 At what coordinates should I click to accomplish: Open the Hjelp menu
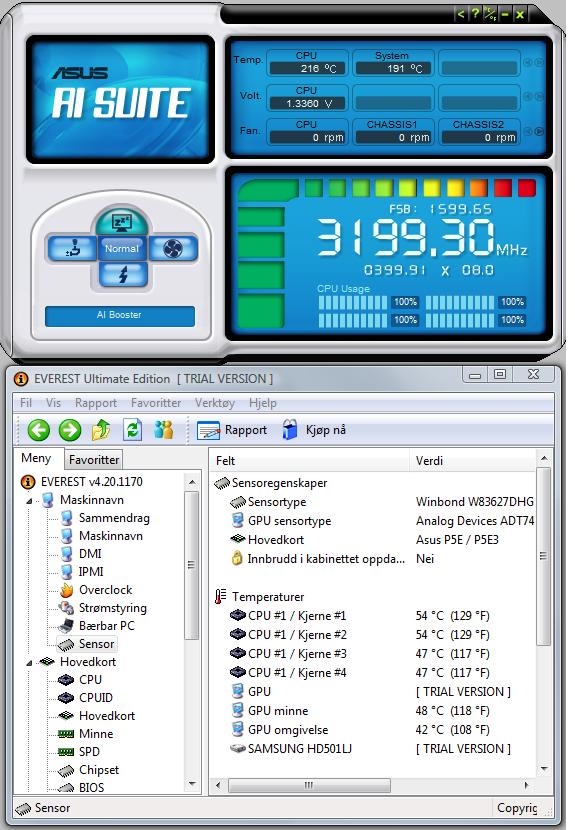[x=263, y=403]
